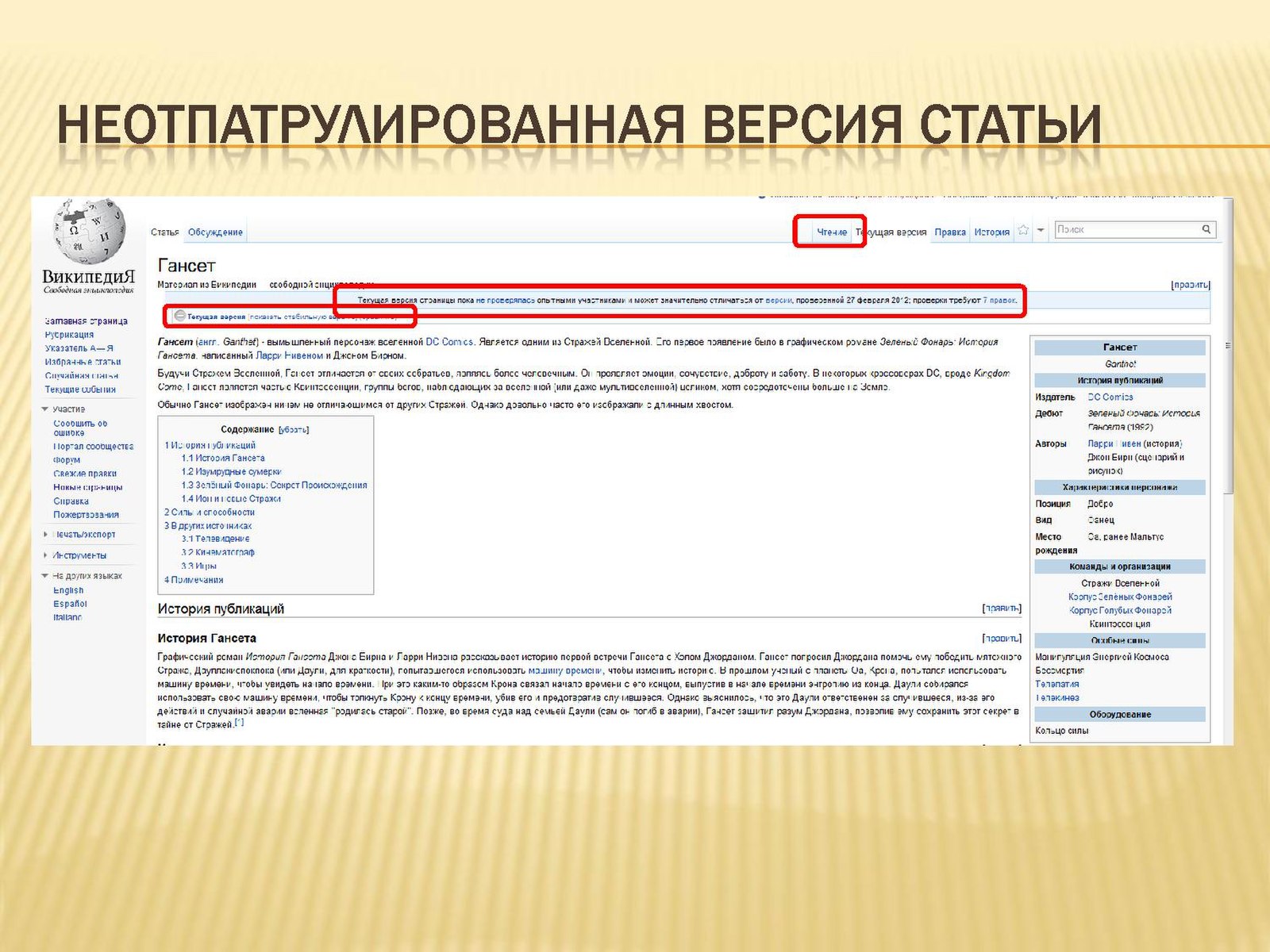Open Корпус Голубых Фонарей infobox link
The height and width of the screenshot is (952, 1270).
(x=1120, y=610)
